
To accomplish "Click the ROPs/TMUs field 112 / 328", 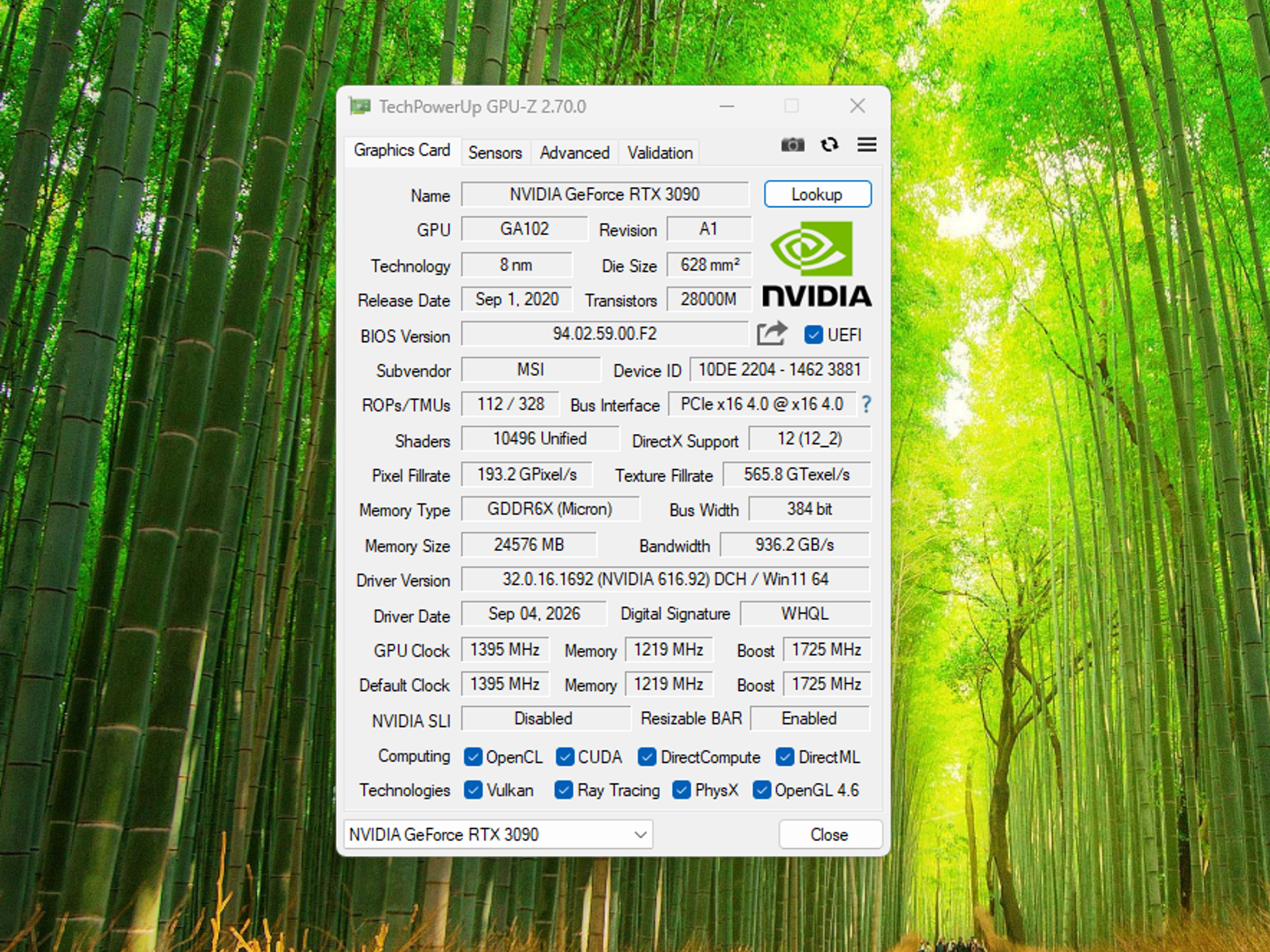I will click(x=510, y=404).
